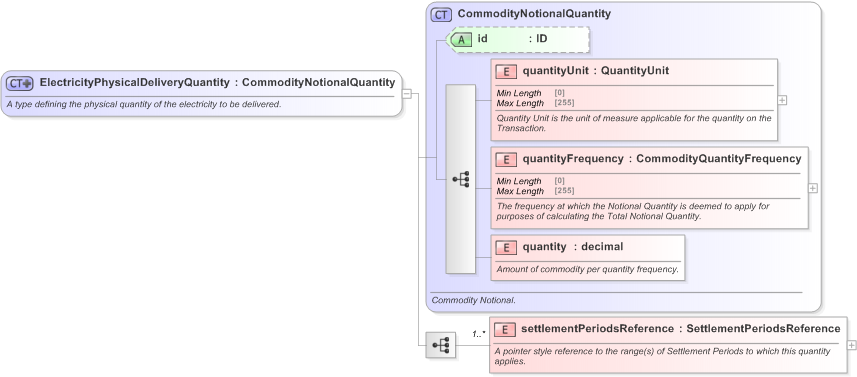Expand the quantityUnit element
The image size is (857, 377).
coord(782,101)
